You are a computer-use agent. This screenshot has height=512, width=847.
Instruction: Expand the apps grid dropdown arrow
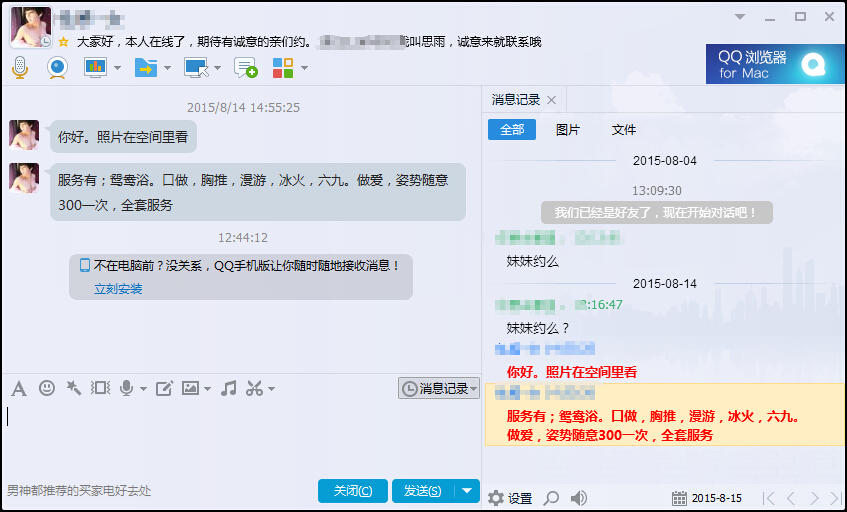(304, 68)
